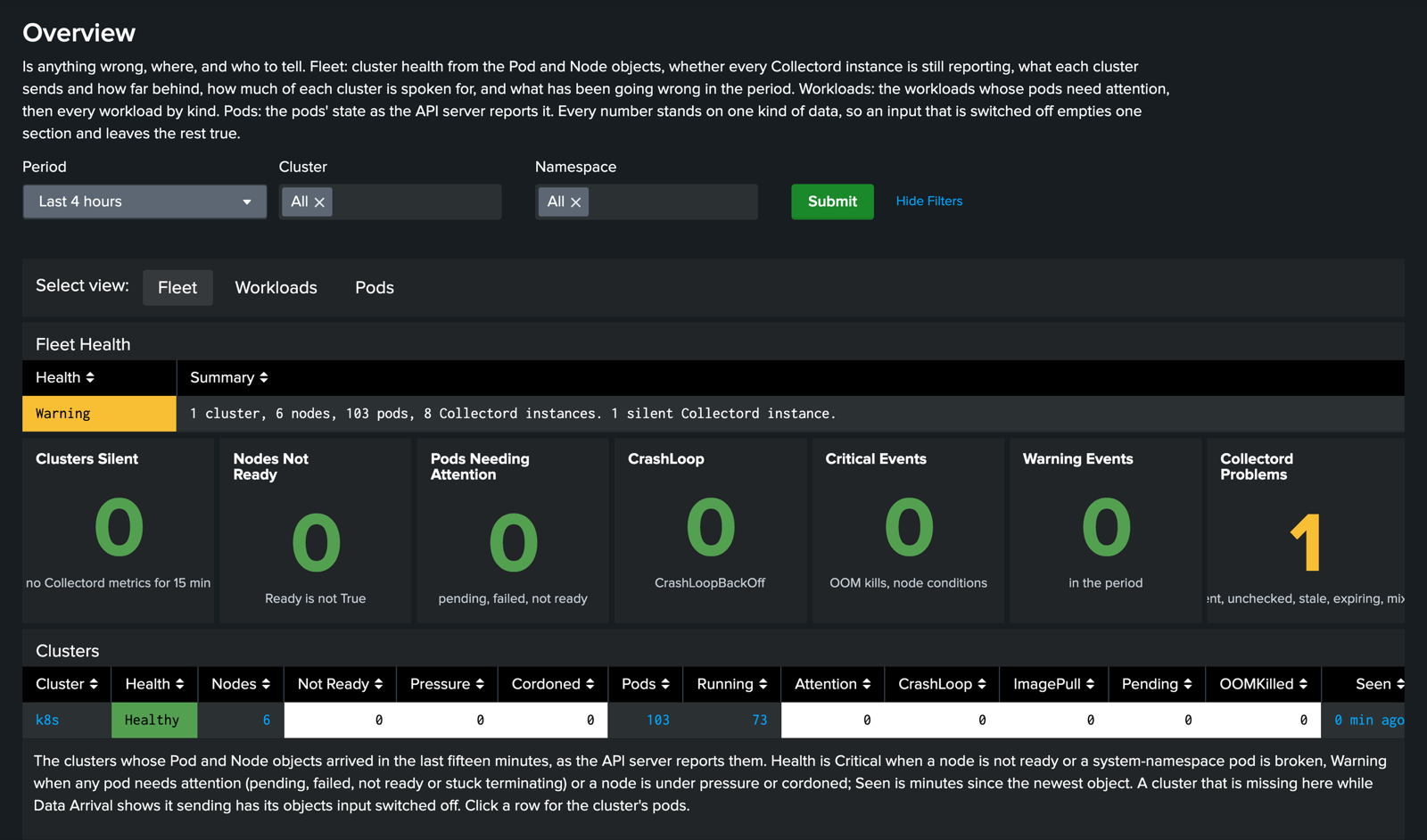The image size is (1427, 840).
Task: Sort Clusters table by Not Ready column
Action: coord(340,684)
